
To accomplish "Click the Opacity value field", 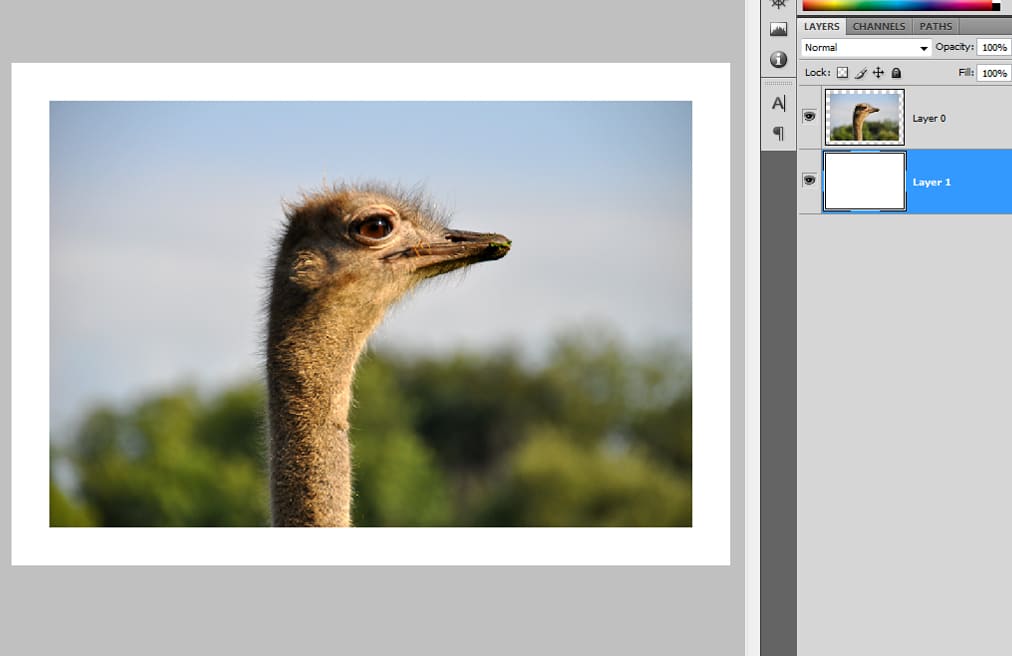I will (993, 48).
